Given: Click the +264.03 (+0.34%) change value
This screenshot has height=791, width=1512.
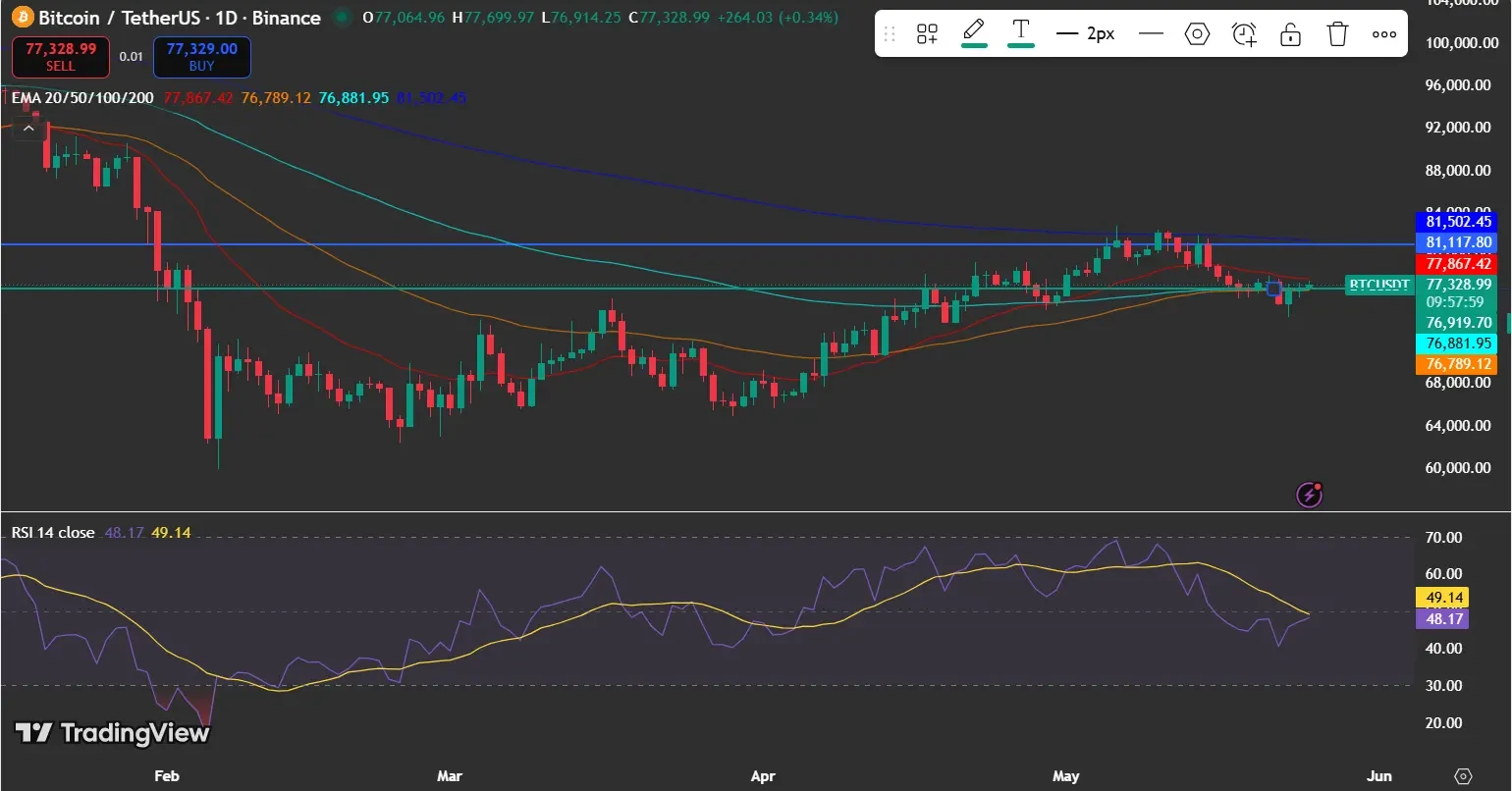Looking at the screenshot, I should point(778,18).
